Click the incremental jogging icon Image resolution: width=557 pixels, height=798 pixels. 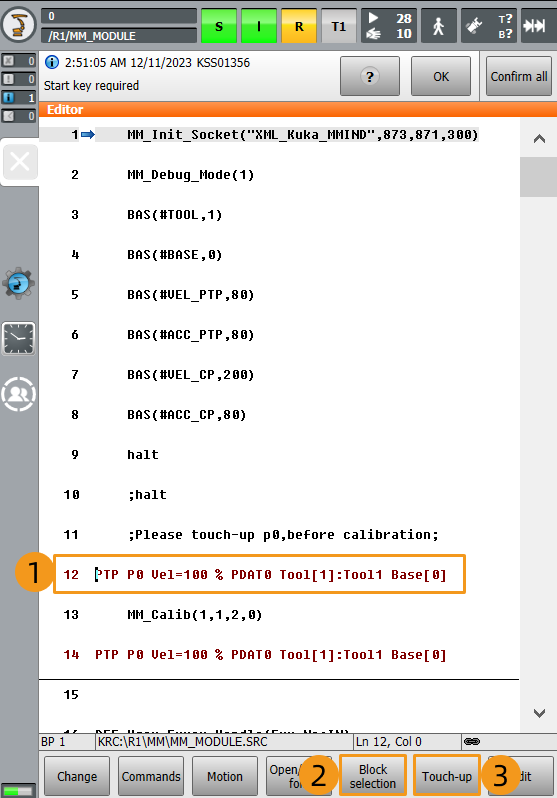click(x=537, y=26)
